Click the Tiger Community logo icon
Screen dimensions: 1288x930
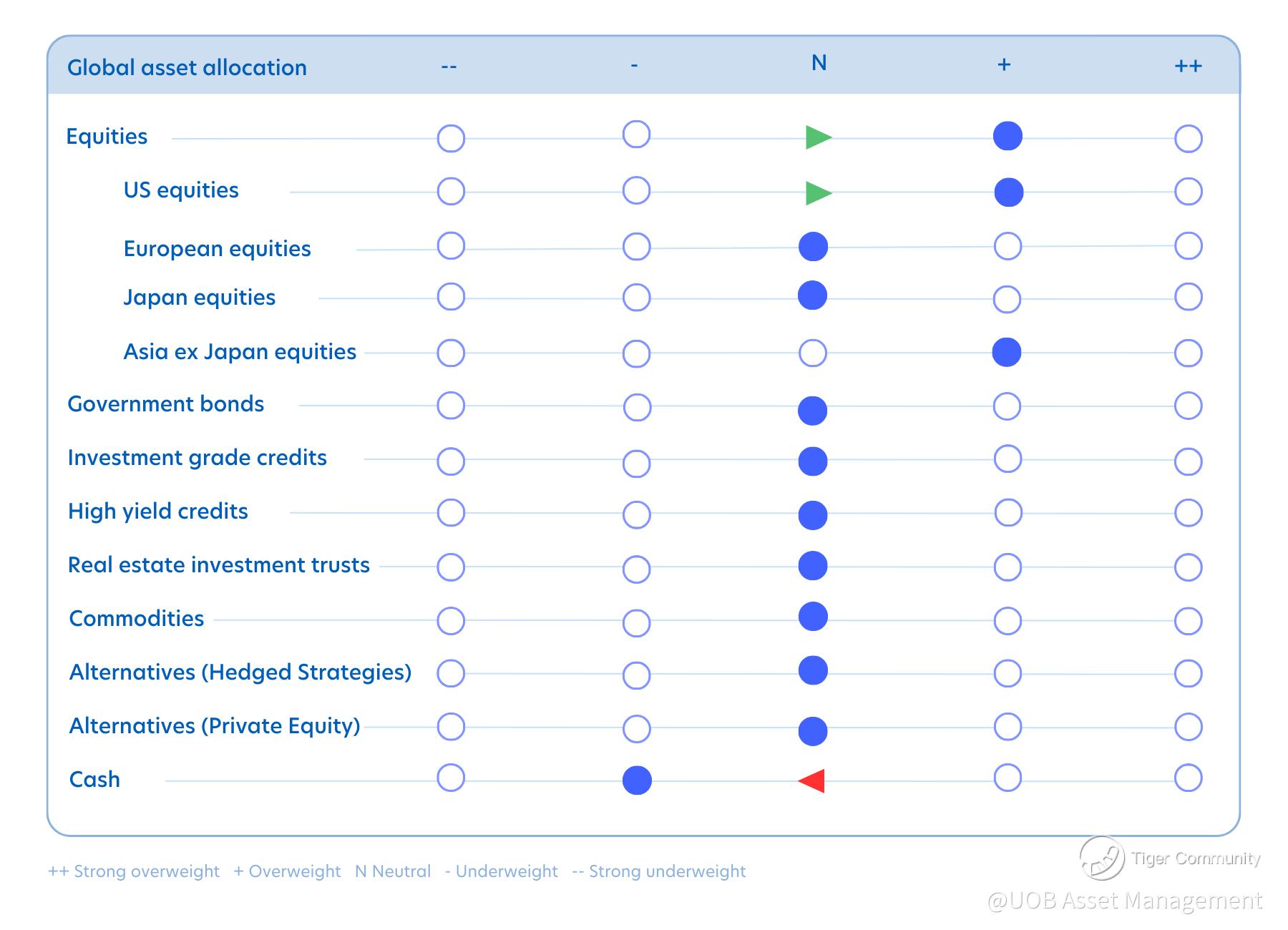point(1101,858)
